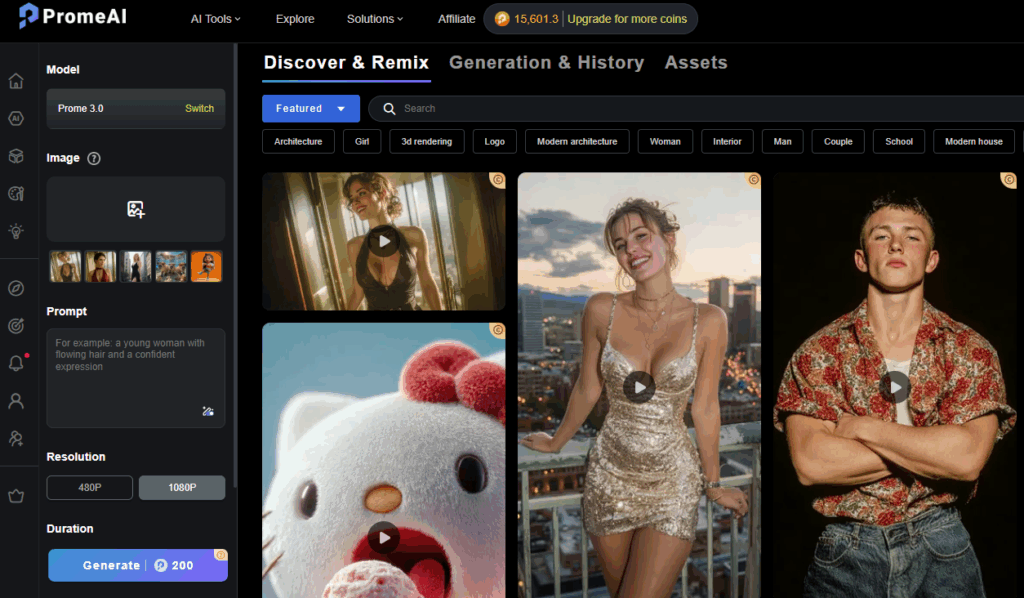1024x598 pixels.
Task: Click coin badge on Hello Kitty card
Action: point(498,330)
